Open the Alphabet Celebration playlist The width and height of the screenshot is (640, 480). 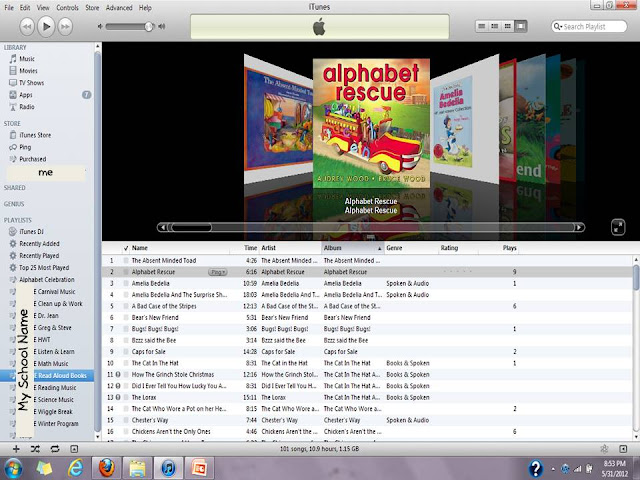(47, 280)
